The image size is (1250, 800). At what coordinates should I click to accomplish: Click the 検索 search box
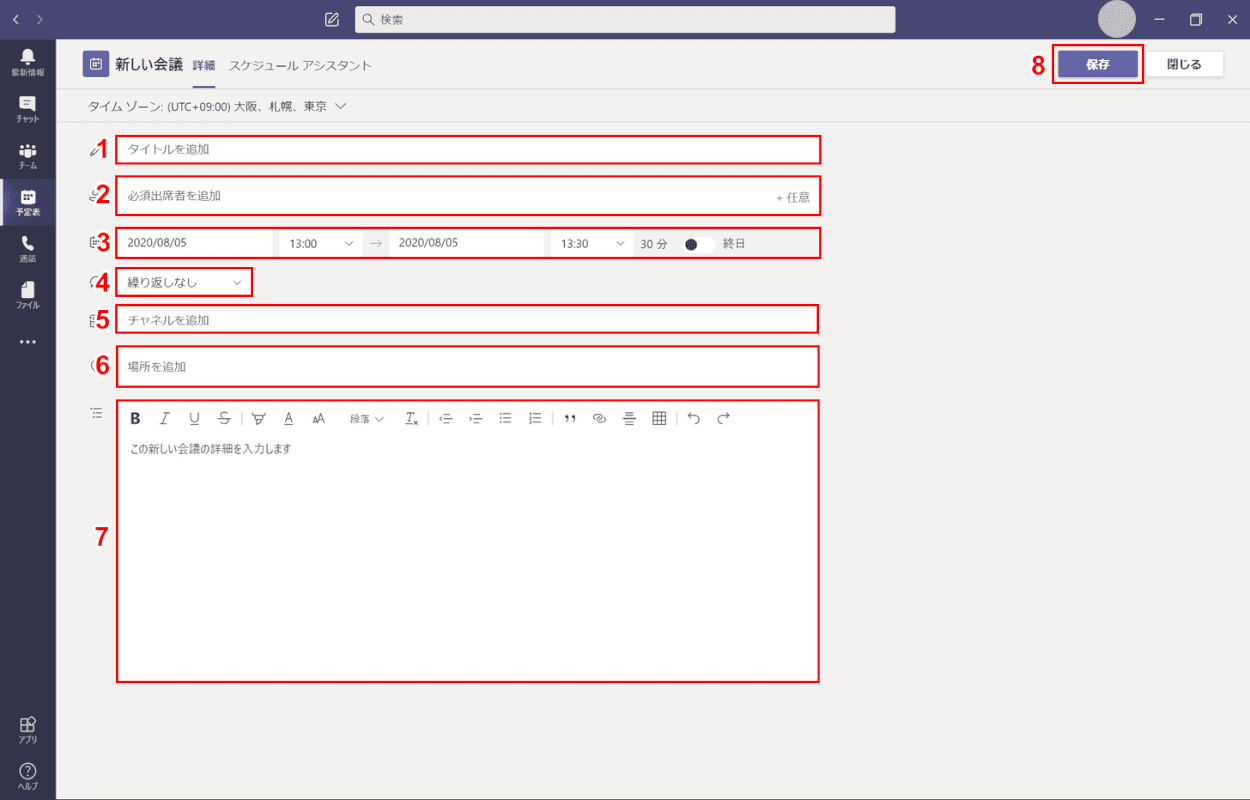[x=625, y=19]
